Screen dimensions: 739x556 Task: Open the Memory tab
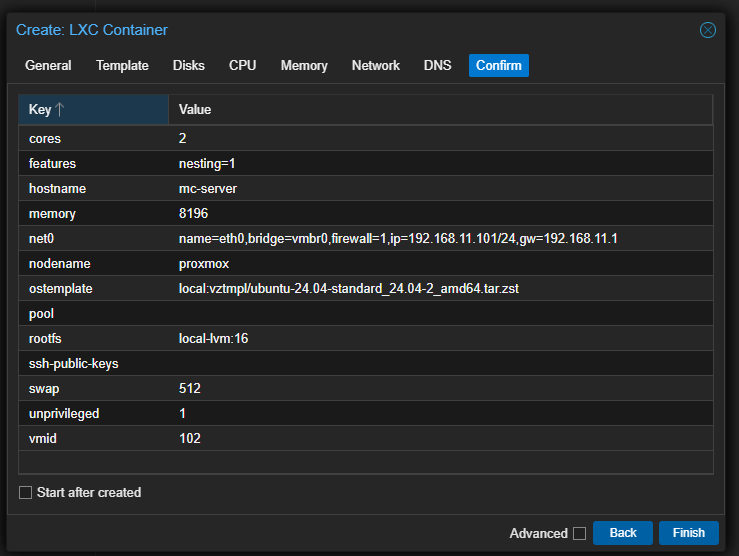304,66
